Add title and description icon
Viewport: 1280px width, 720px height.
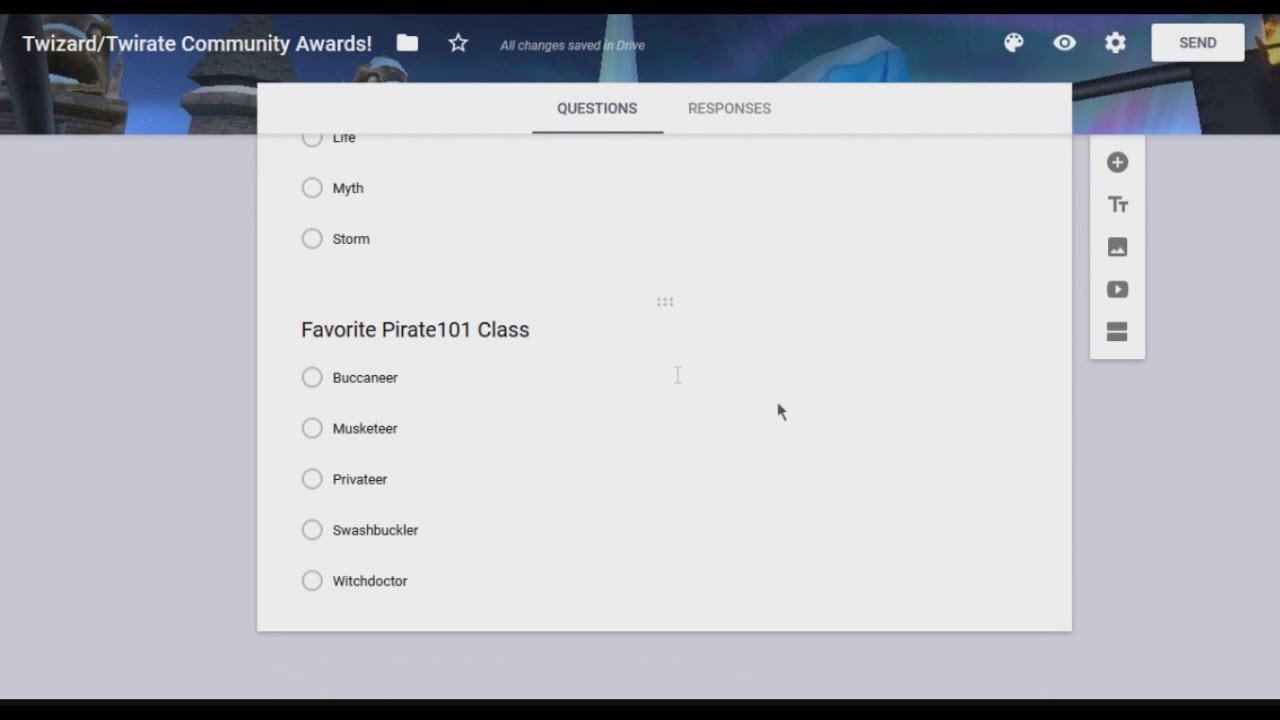1117,205
